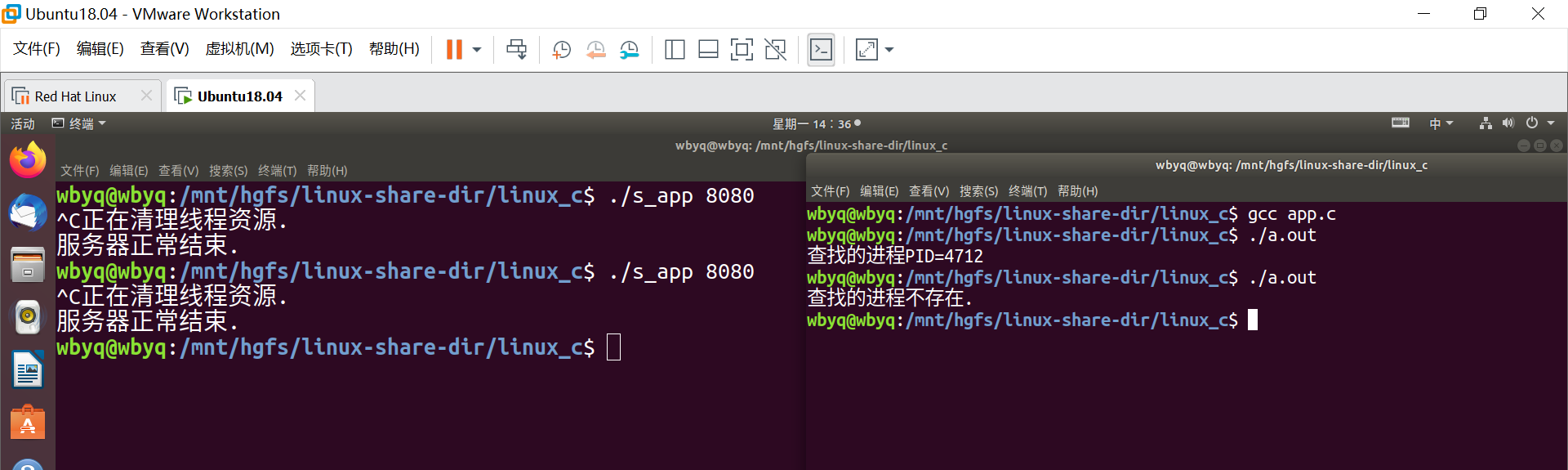Open 终端(T) menu in left terminal
Viewport: 1568px width, 470px height.
pos(277,171)
